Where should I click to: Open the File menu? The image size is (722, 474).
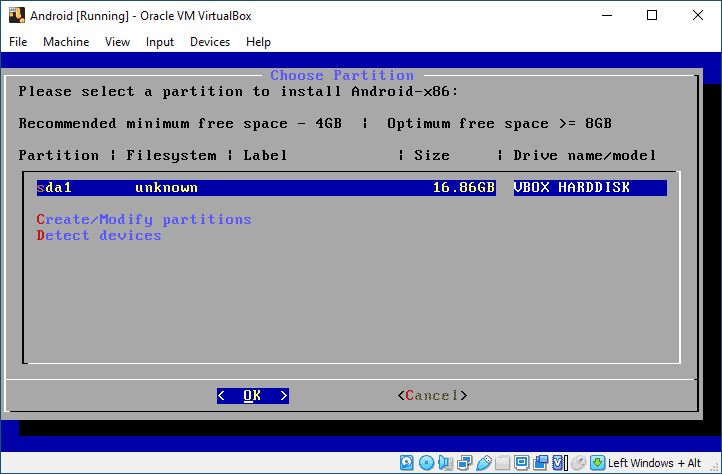tap(18, 42)
